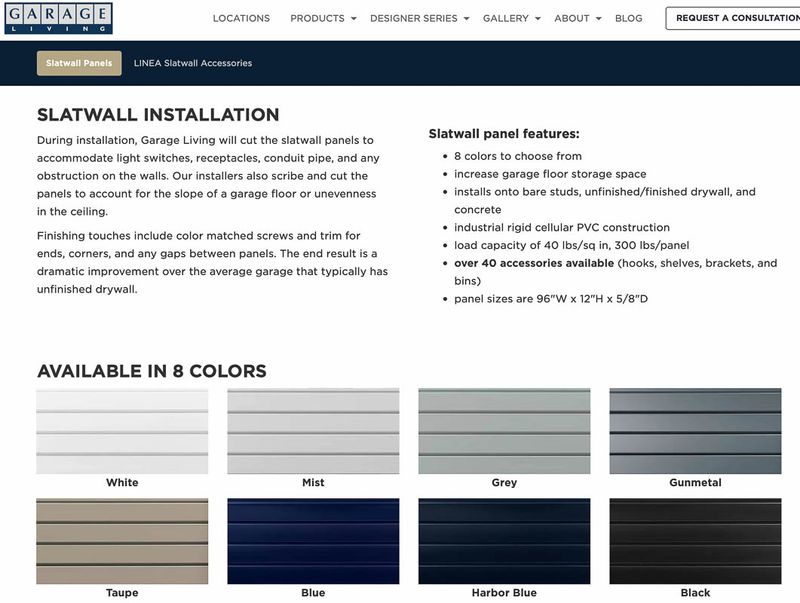Click the Taupe color label
This screenshot has width=800, height=603.
point(122,593)
